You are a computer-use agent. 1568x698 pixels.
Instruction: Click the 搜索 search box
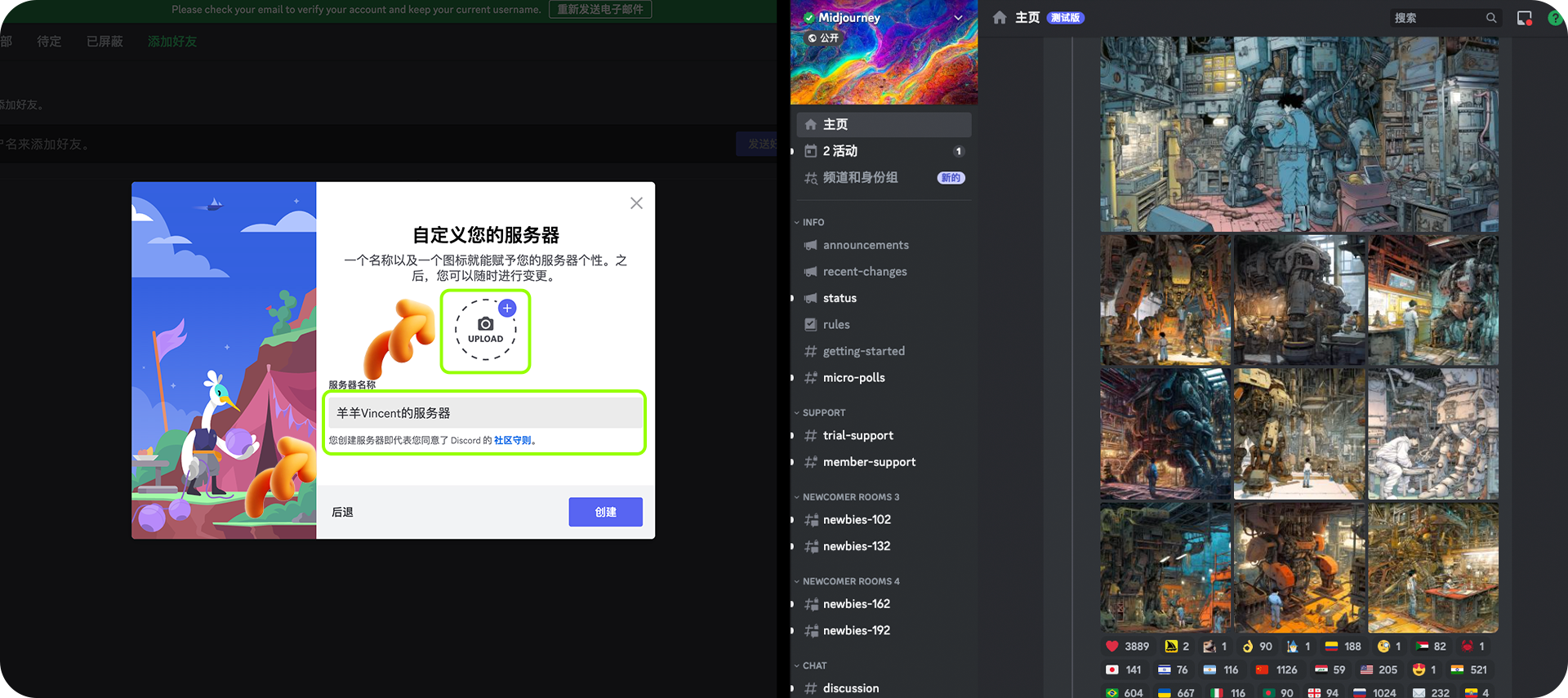point(1446,17)
